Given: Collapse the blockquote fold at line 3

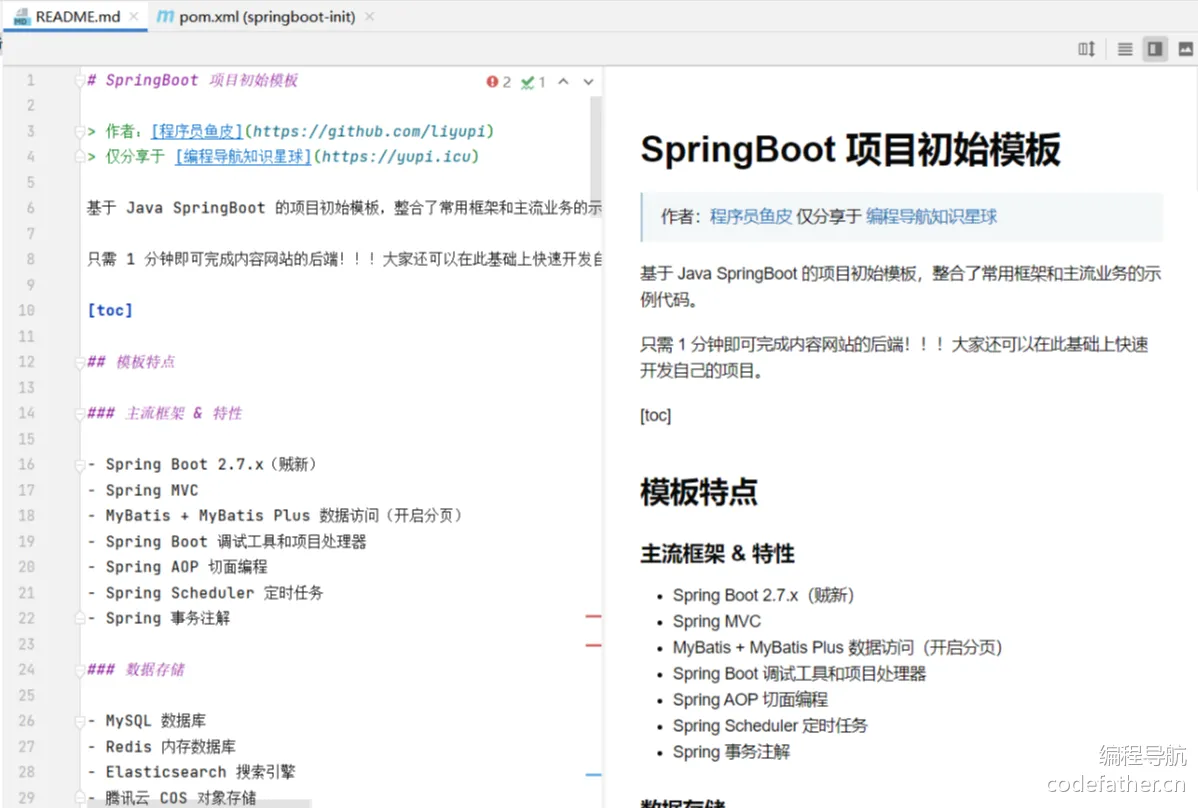Looking at the screenshot, I should click(79, 131).
